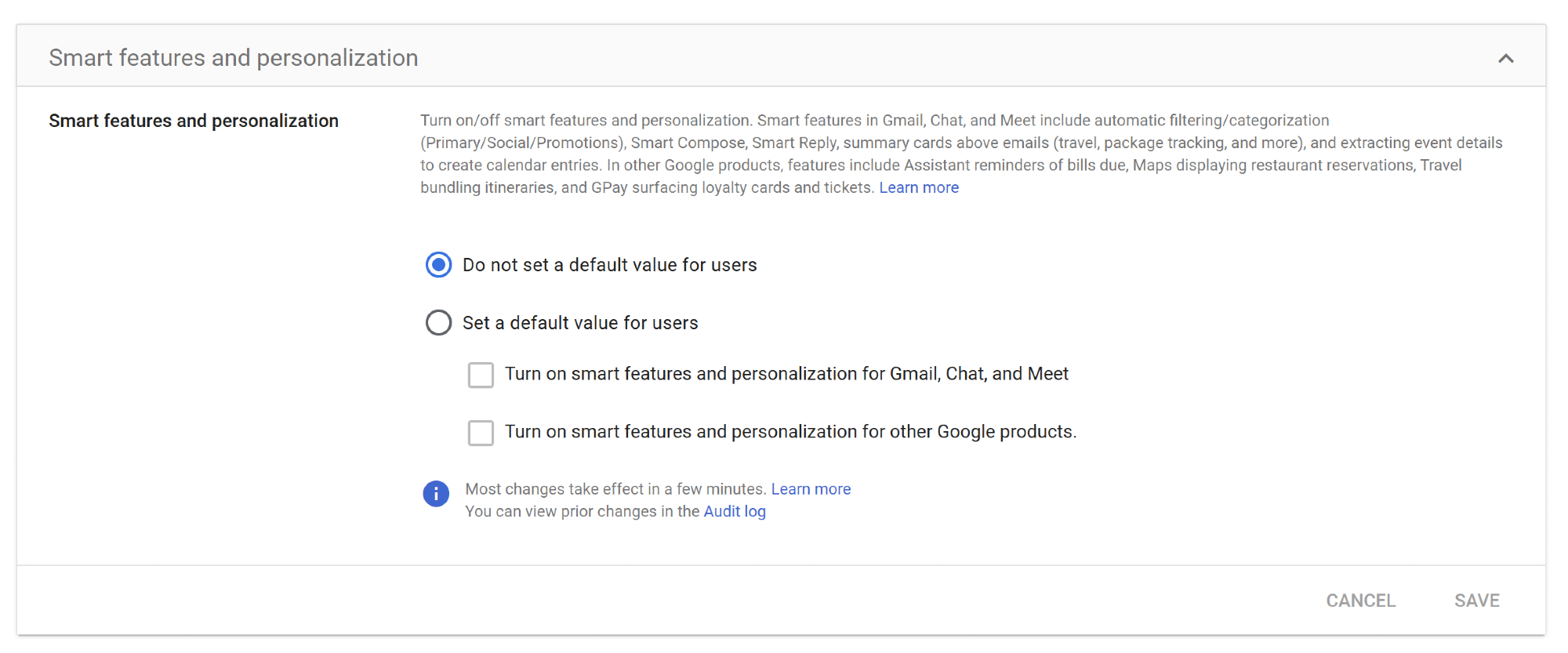
Task: Click the bold left-hand setting name
Action: click(194, 121)
